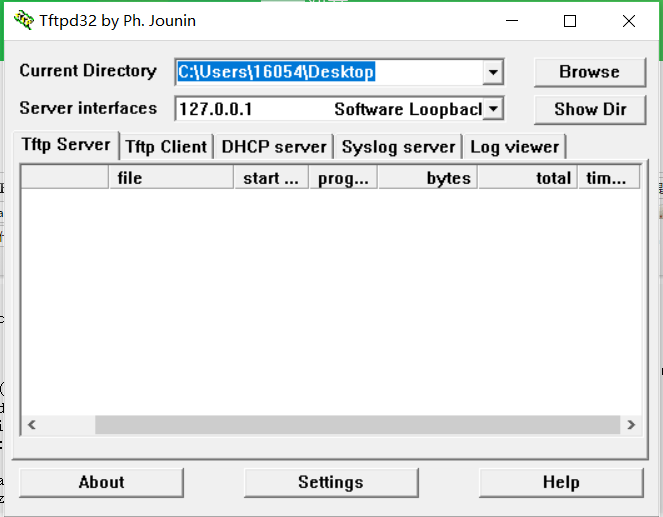Open the DHCP server tab
This screenshot has height=517, width=663.
click(274, 147)
